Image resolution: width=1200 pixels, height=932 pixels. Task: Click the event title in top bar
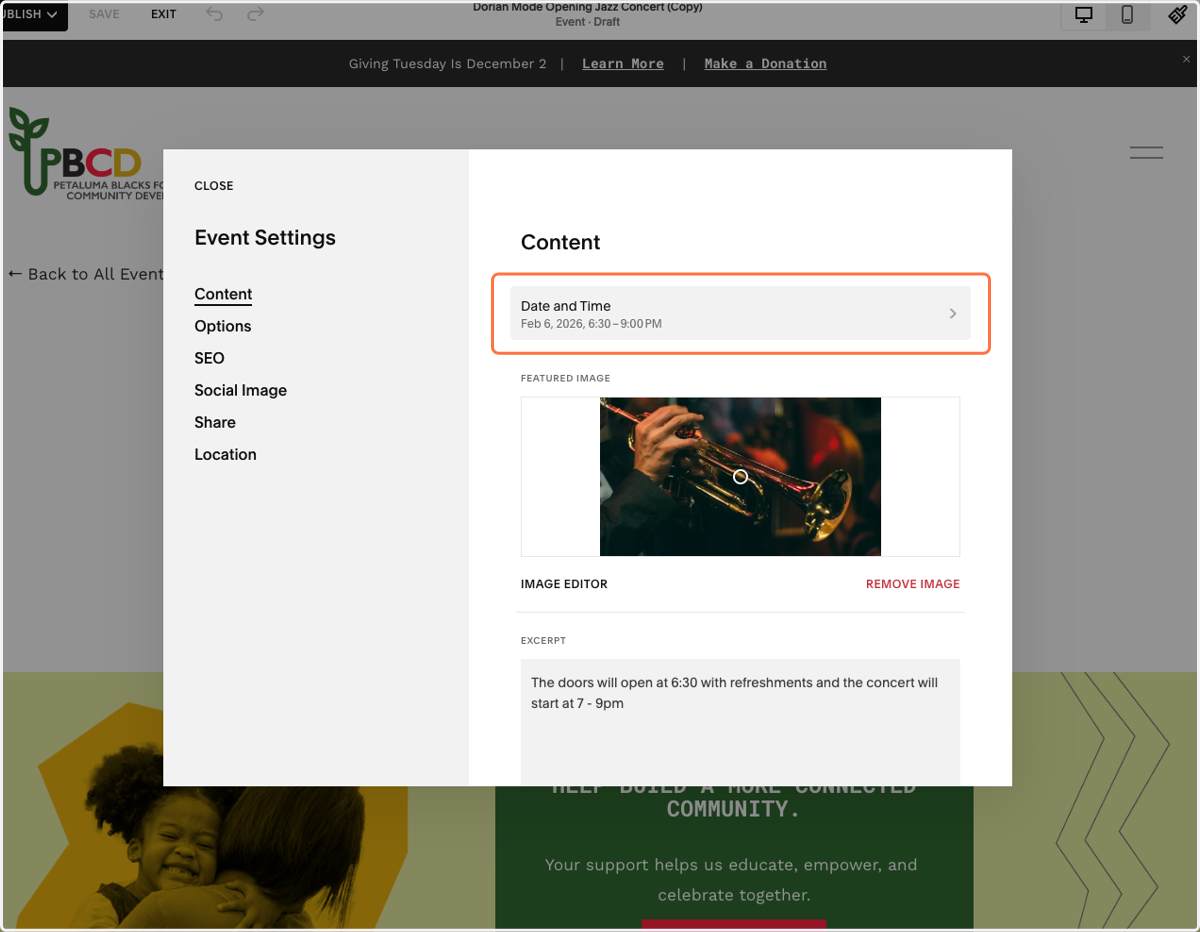tap(588, 7)
